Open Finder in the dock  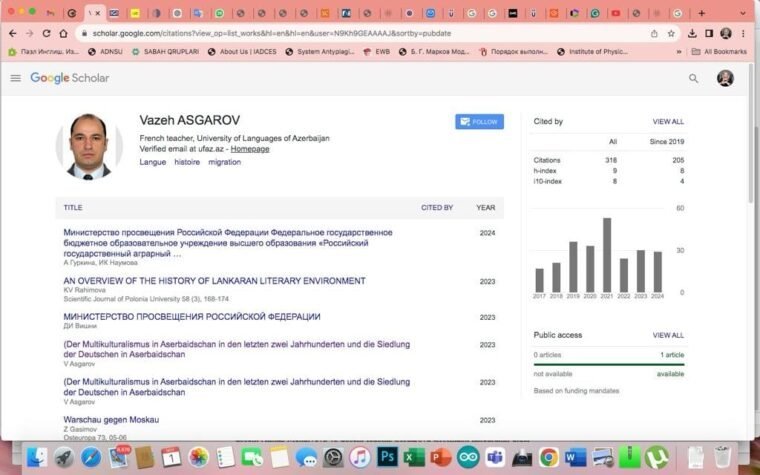(37, 457)
